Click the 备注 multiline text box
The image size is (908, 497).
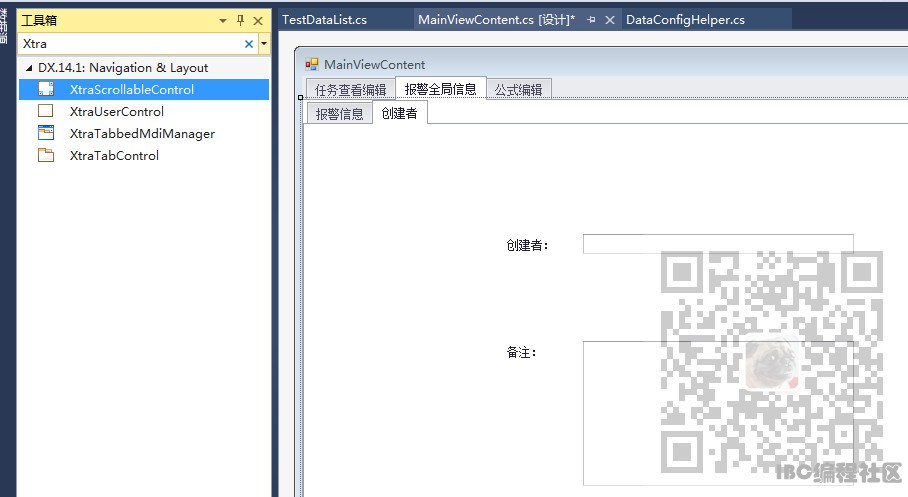tap(718, 413)
